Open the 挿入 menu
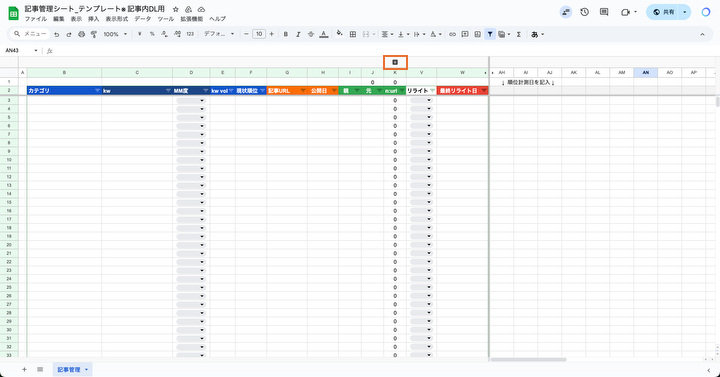 click(x=94, y=19)
